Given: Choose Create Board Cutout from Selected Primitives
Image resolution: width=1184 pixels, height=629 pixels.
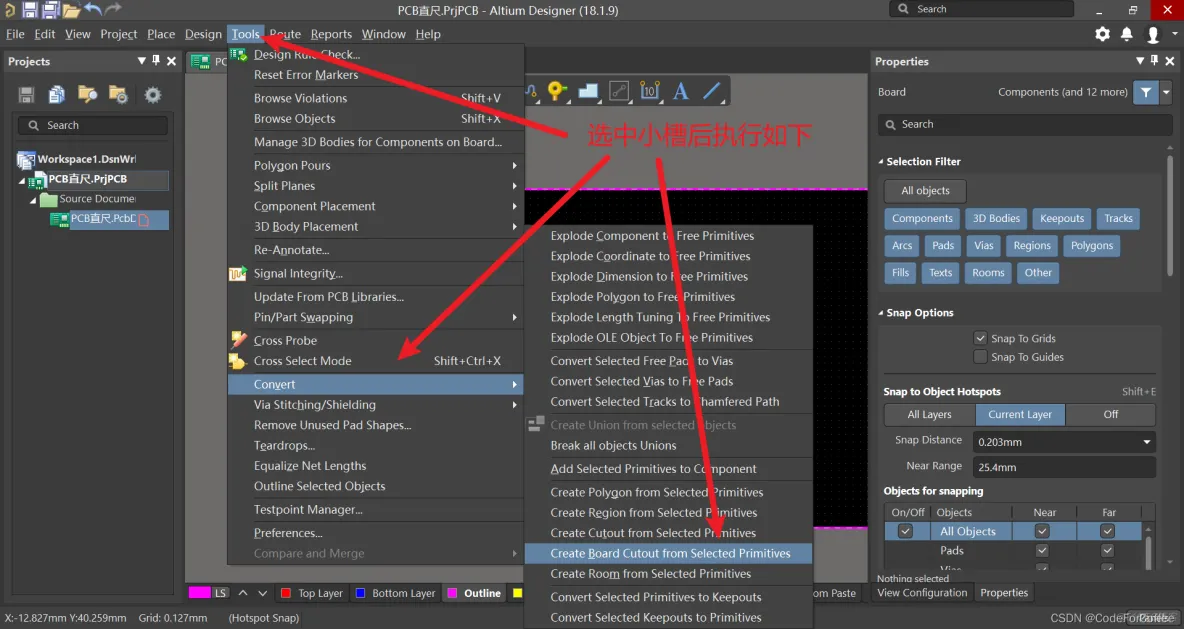Looking at the screenshot, I should coord(670,553).
